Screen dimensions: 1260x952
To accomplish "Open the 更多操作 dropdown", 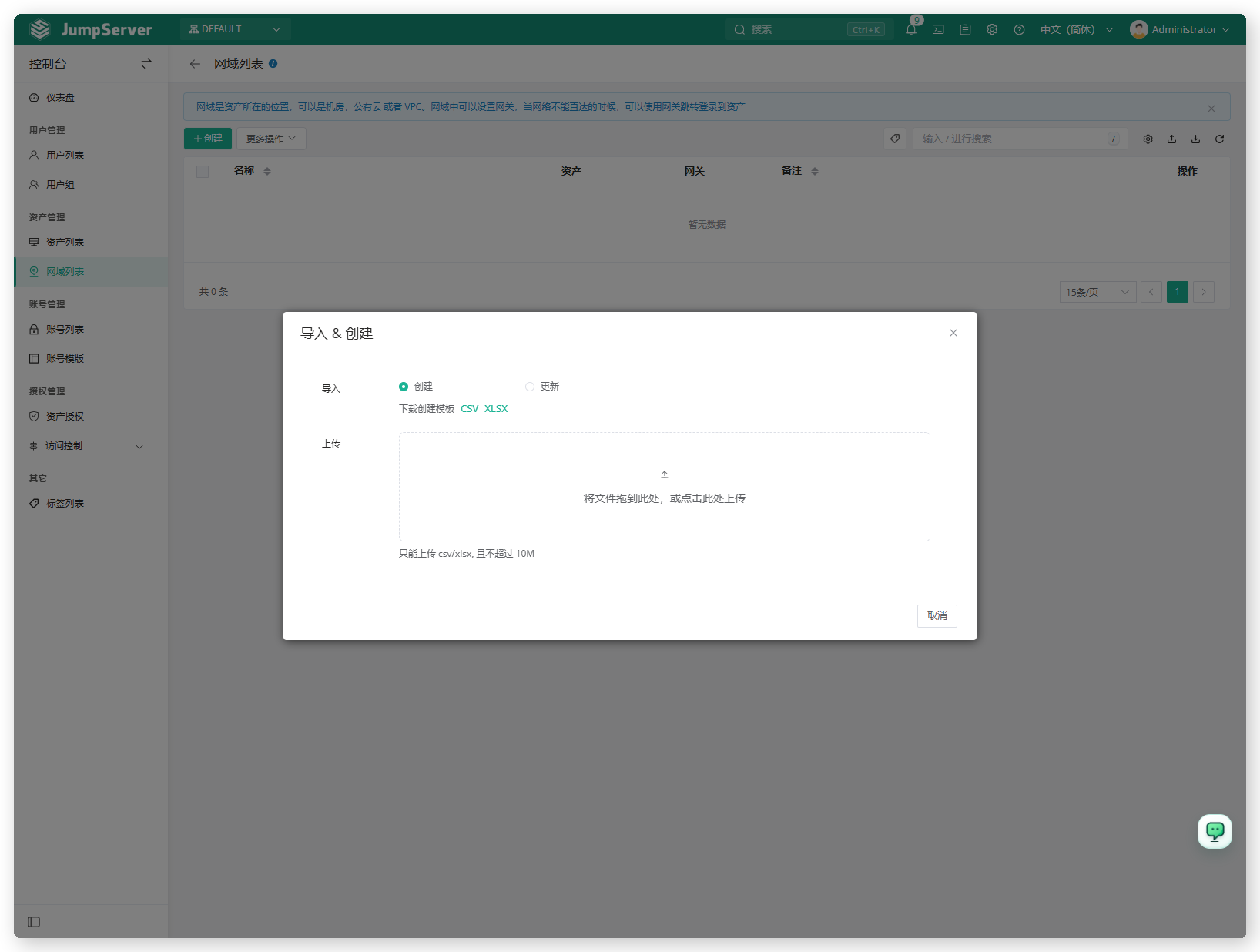I will 271,139.
